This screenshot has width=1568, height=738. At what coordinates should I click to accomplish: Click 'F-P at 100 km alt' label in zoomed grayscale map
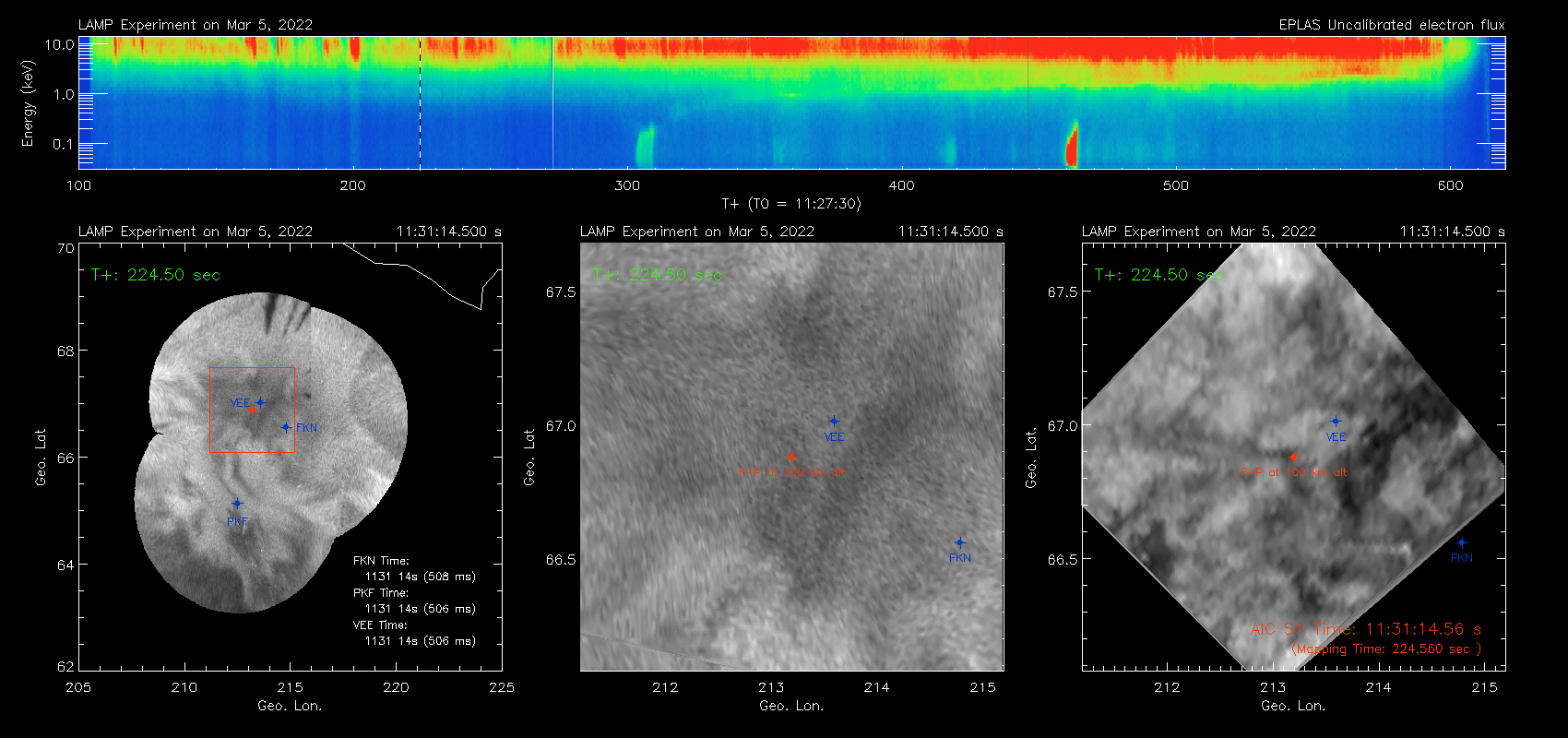791,472
